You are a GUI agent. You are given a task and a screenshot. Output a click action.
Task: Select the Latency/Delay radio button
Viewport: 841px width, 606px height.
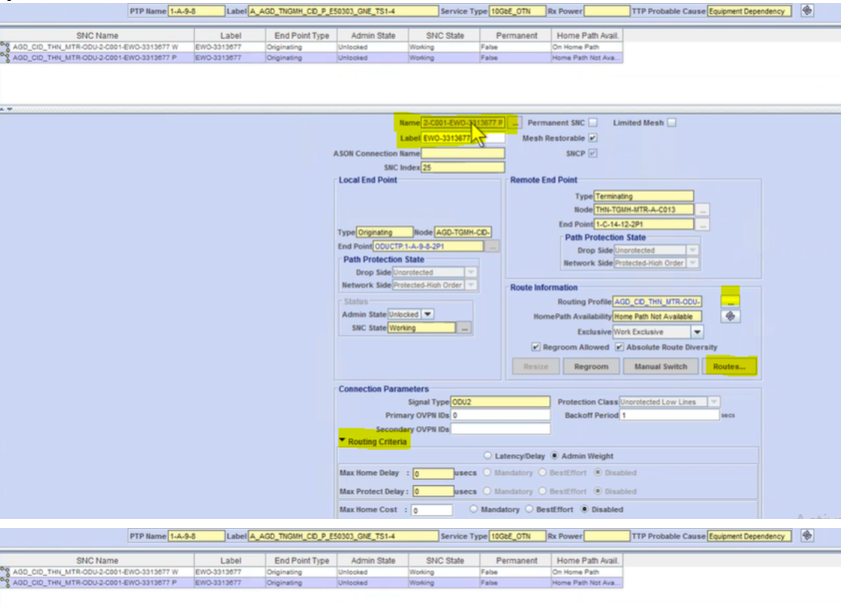click(x=487, y=456)
